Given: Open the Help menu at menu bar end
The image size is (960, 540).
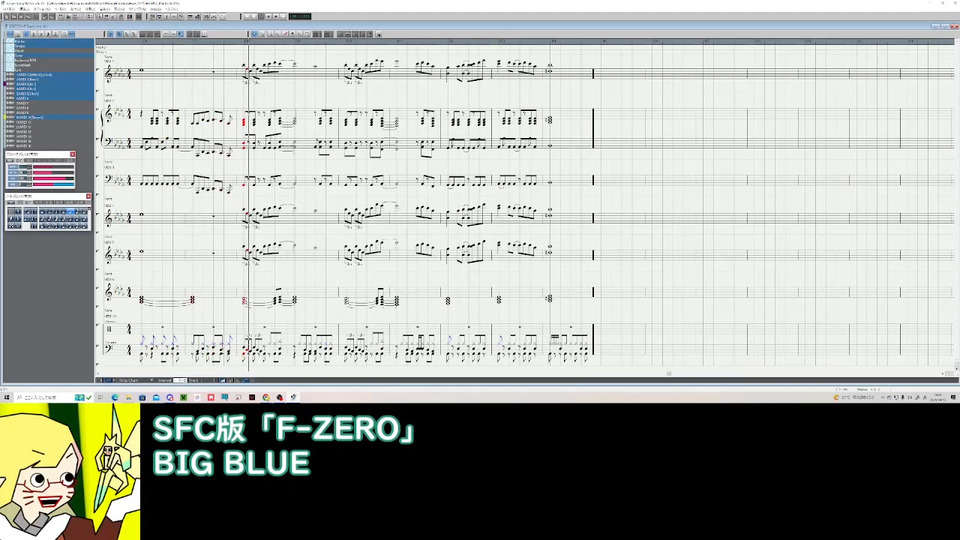Looking at the screenshot, I should point(171,9).
